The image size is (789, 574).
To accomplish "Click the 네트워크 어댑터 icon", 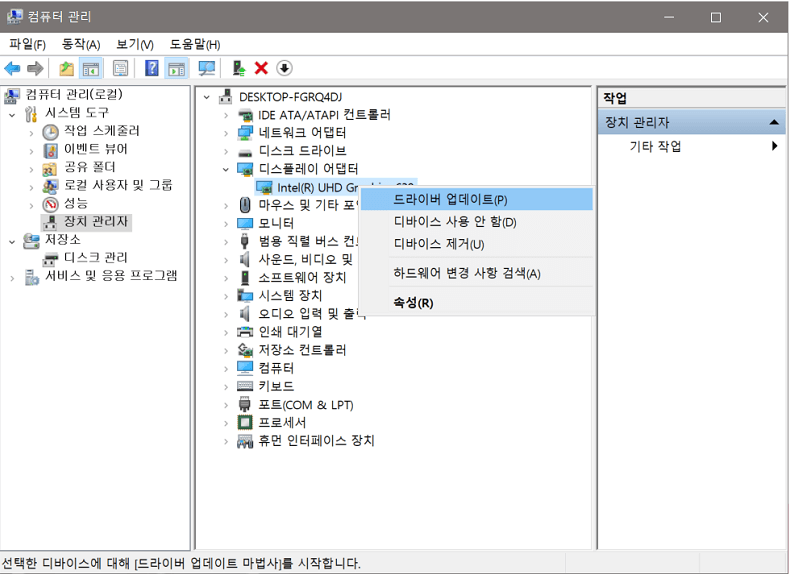I will point(245,133).
